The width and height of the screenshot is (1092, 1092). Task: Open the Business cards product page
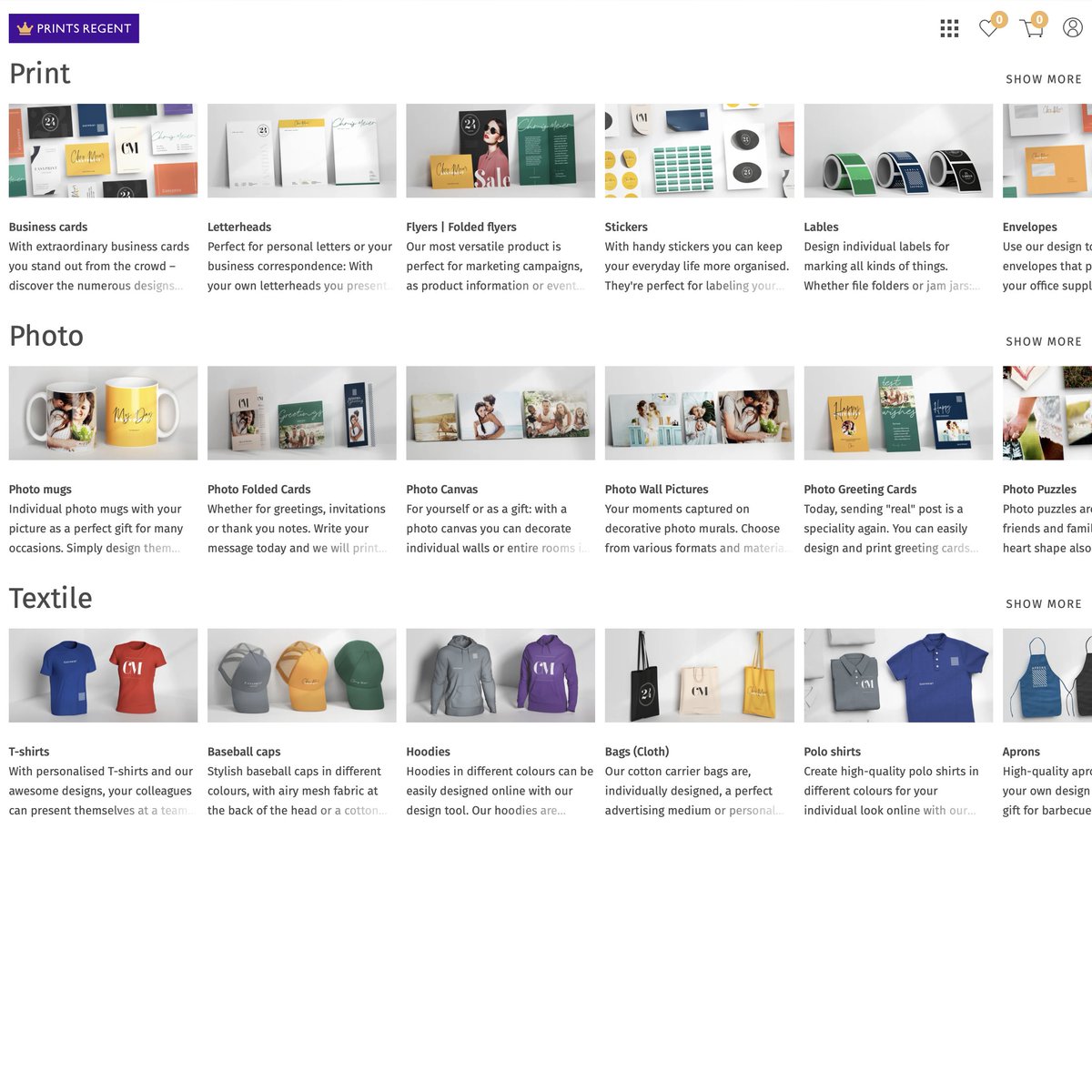coord(103,150)
